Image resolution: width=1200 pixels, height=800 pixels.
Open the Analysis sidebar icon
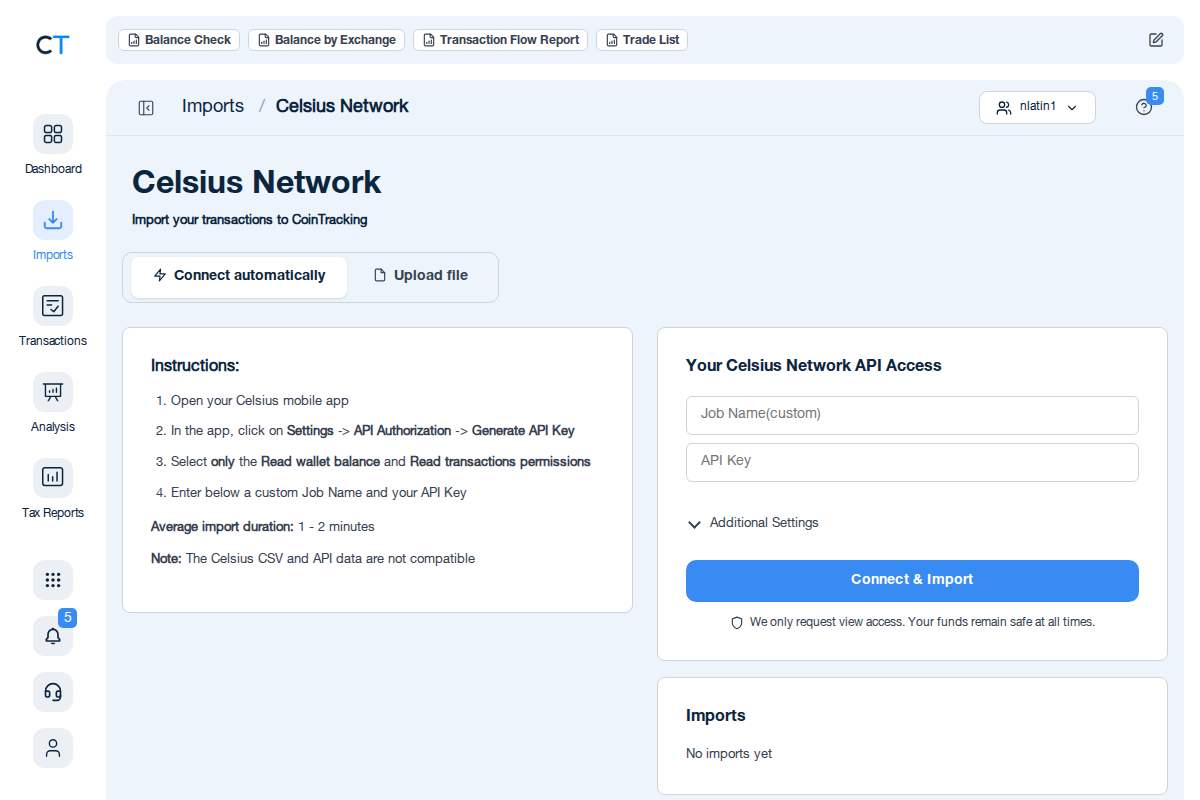point(53,392)
